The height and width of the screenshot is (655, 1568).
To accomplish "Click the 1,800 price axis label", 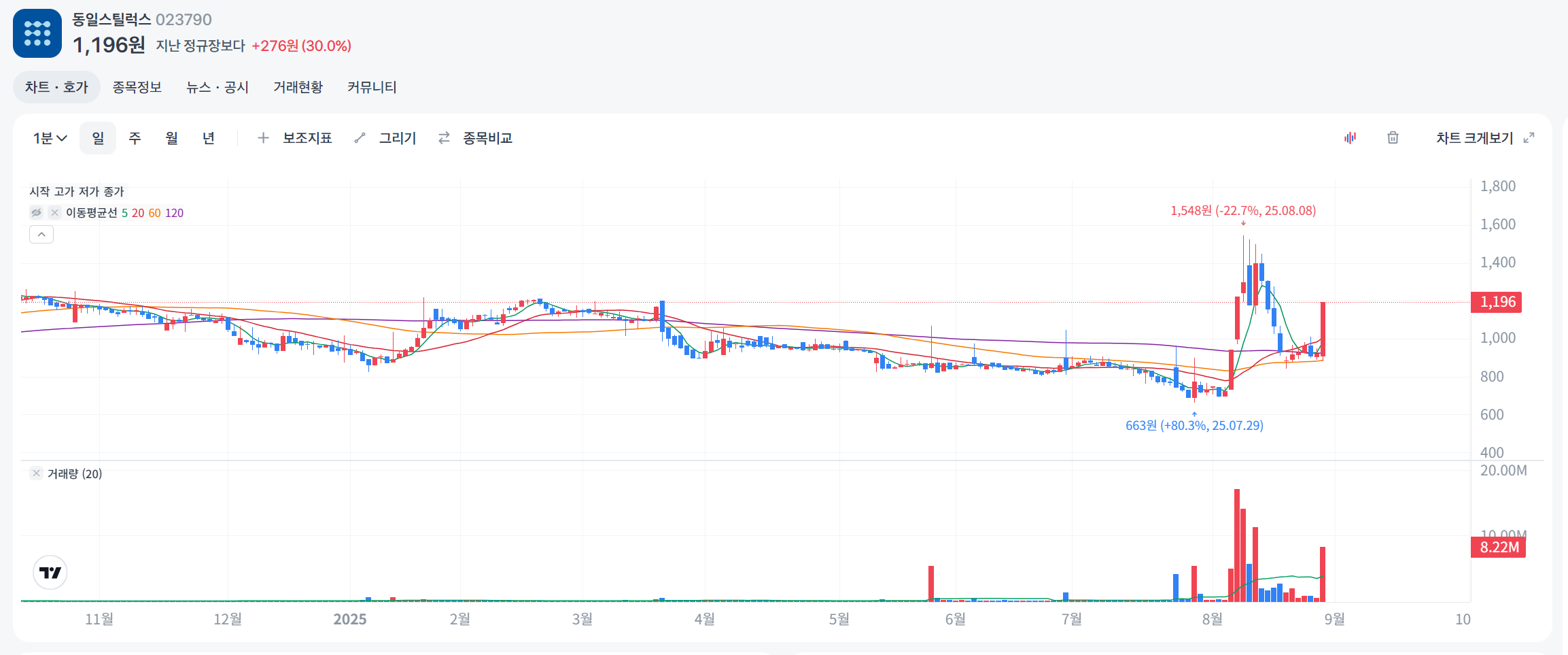I will pyautogui.click(x=1498, y=186).
